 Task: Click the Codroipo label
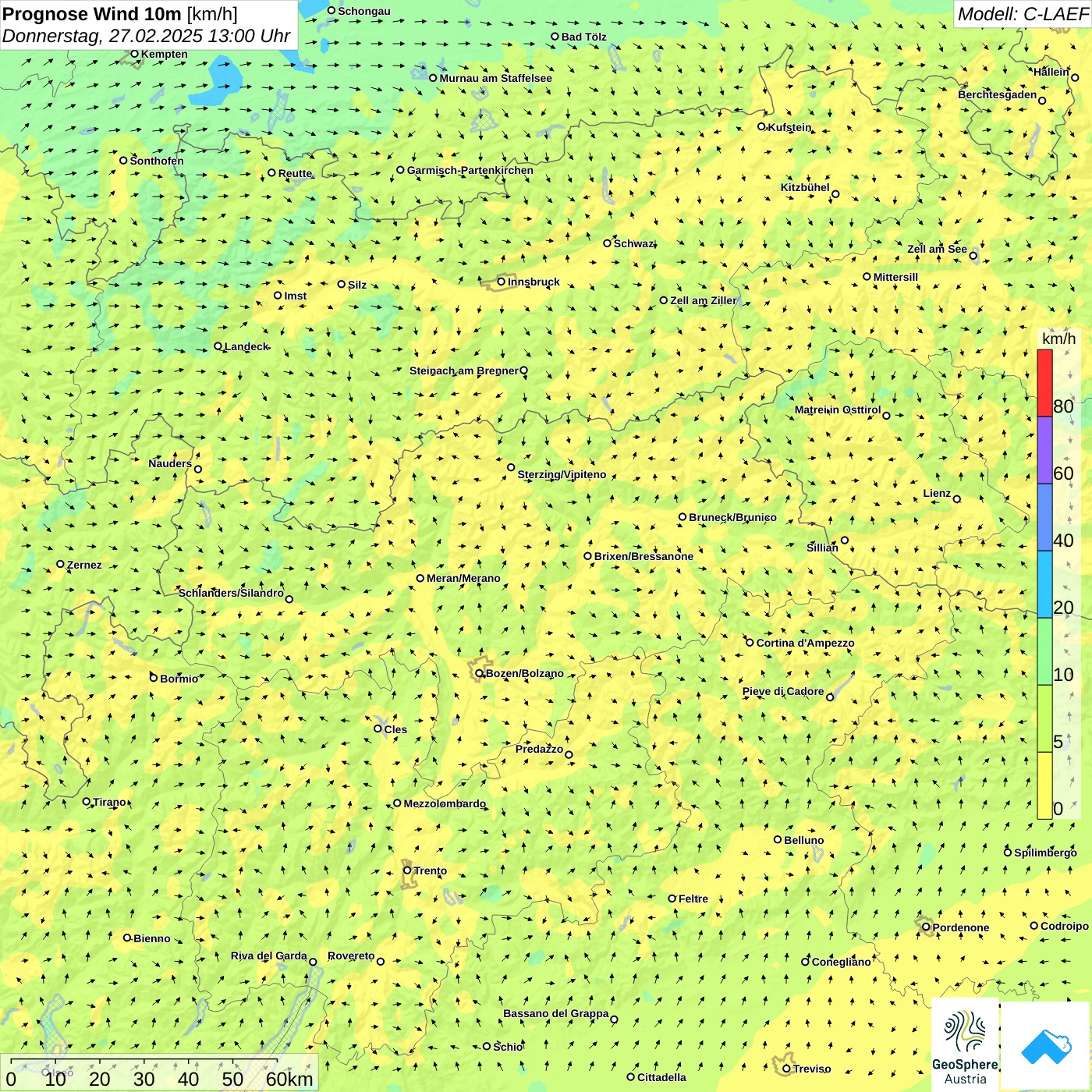(1065, 926)
